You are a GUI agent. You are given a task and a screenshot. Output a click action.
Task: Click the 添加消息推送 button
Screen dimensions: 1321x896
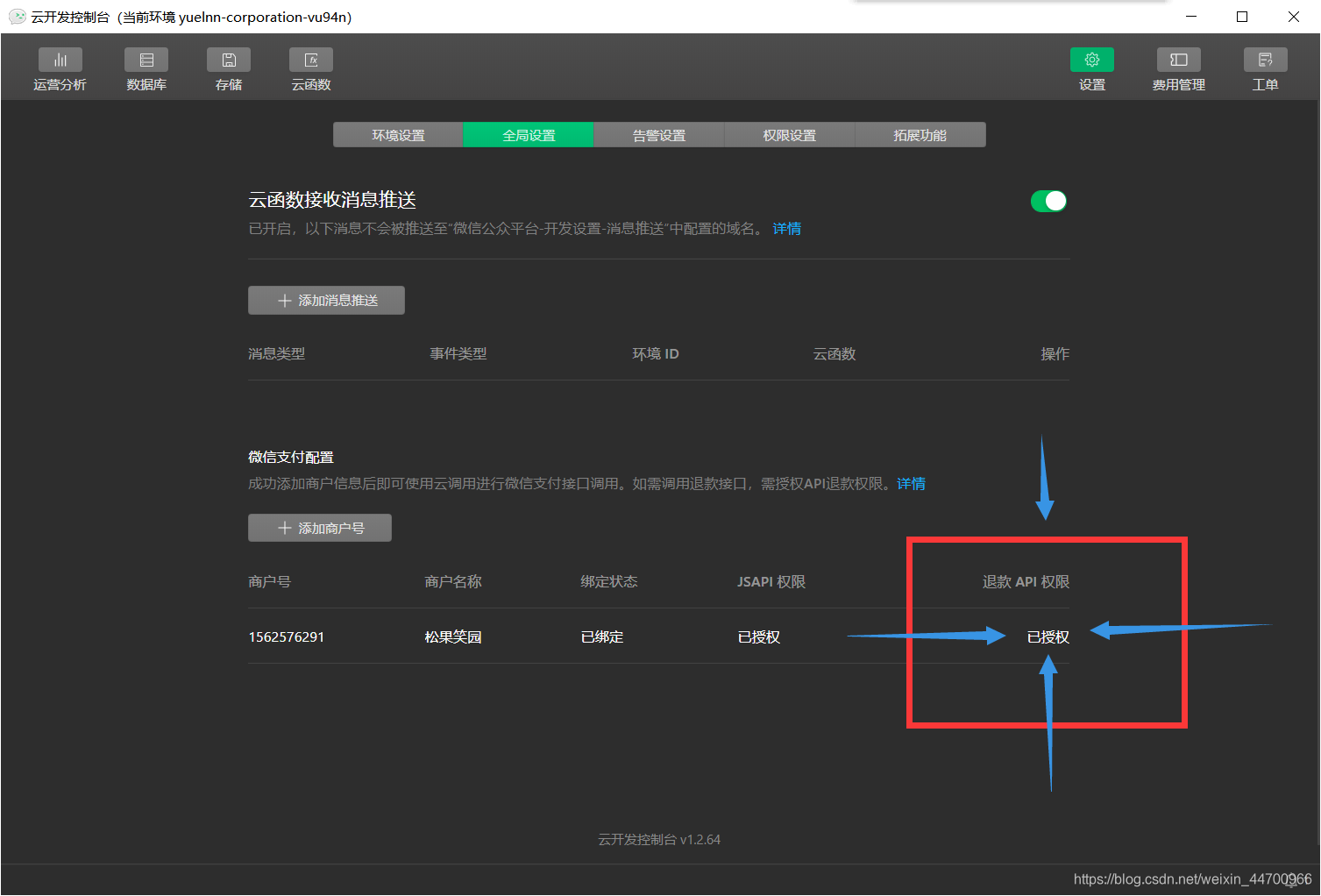pos(326,300)
